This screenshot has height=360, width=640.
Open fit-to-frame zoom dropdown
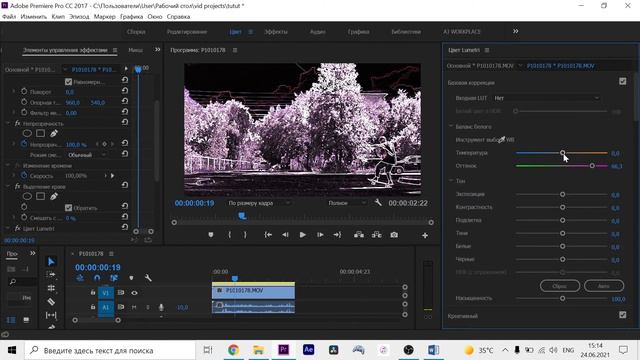259,203
